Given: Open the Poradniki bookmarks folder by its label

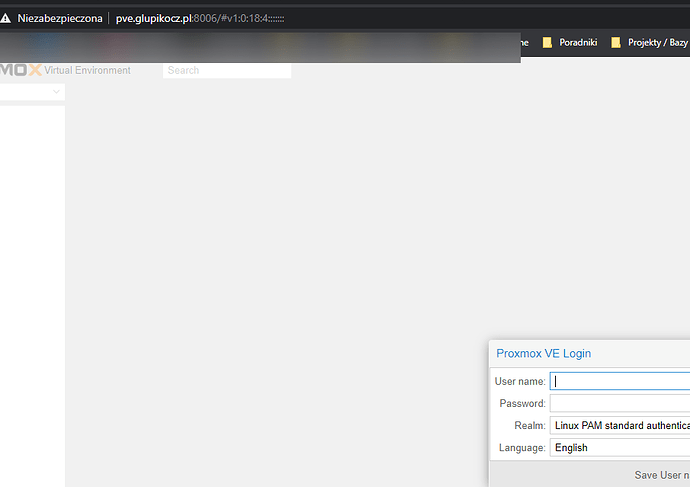Looking at the screenshot, I should (x=579, y=43).
